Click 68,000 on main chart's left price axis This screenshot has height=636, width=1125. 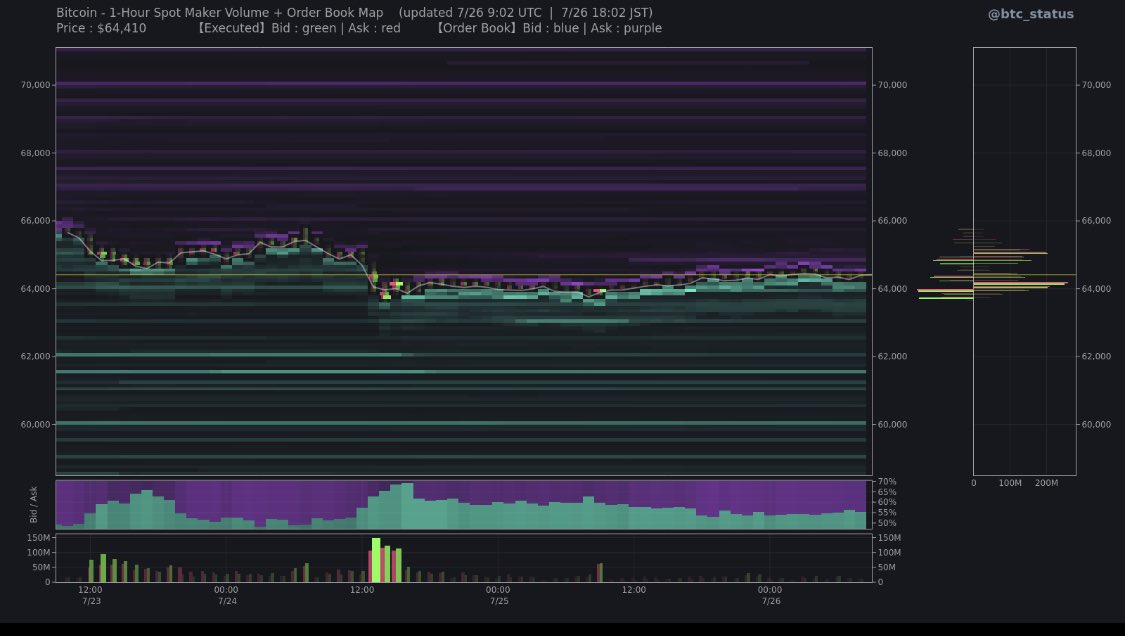[35, 153]
